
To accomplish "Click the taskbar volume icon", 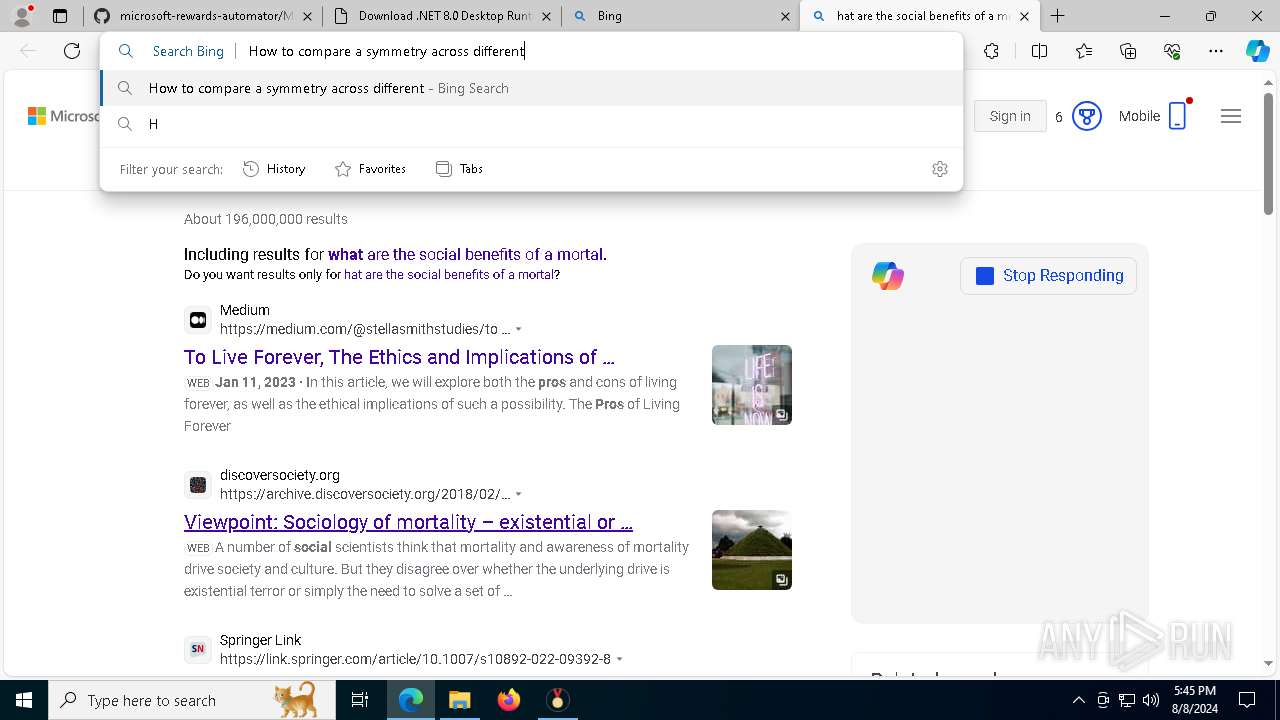I will [x=1151, y=700].
